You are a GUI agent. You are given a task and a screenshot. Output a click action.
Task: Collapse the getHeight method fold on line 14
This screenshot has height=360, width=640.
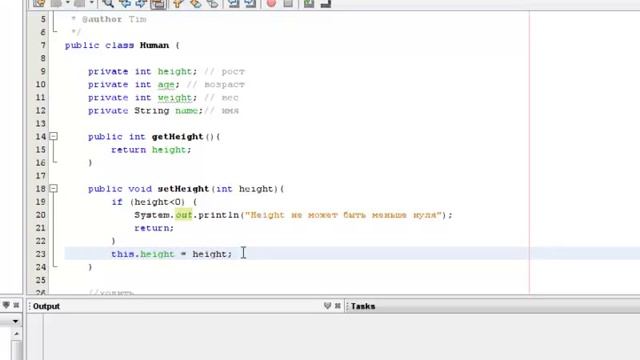point(53,136)
